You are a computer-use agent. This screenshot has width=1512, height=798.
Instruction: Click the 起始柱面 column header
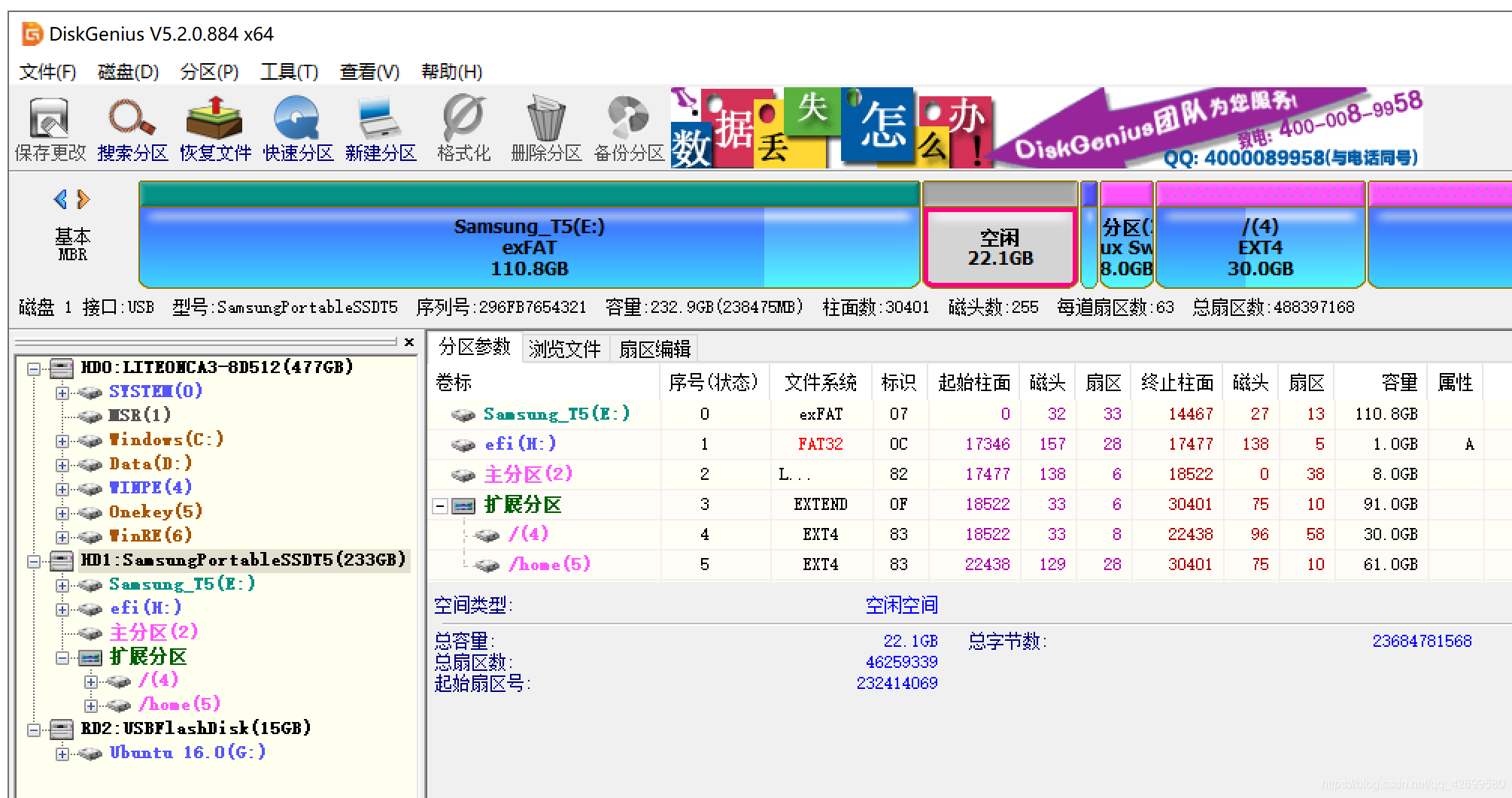[x=974, y=383]
